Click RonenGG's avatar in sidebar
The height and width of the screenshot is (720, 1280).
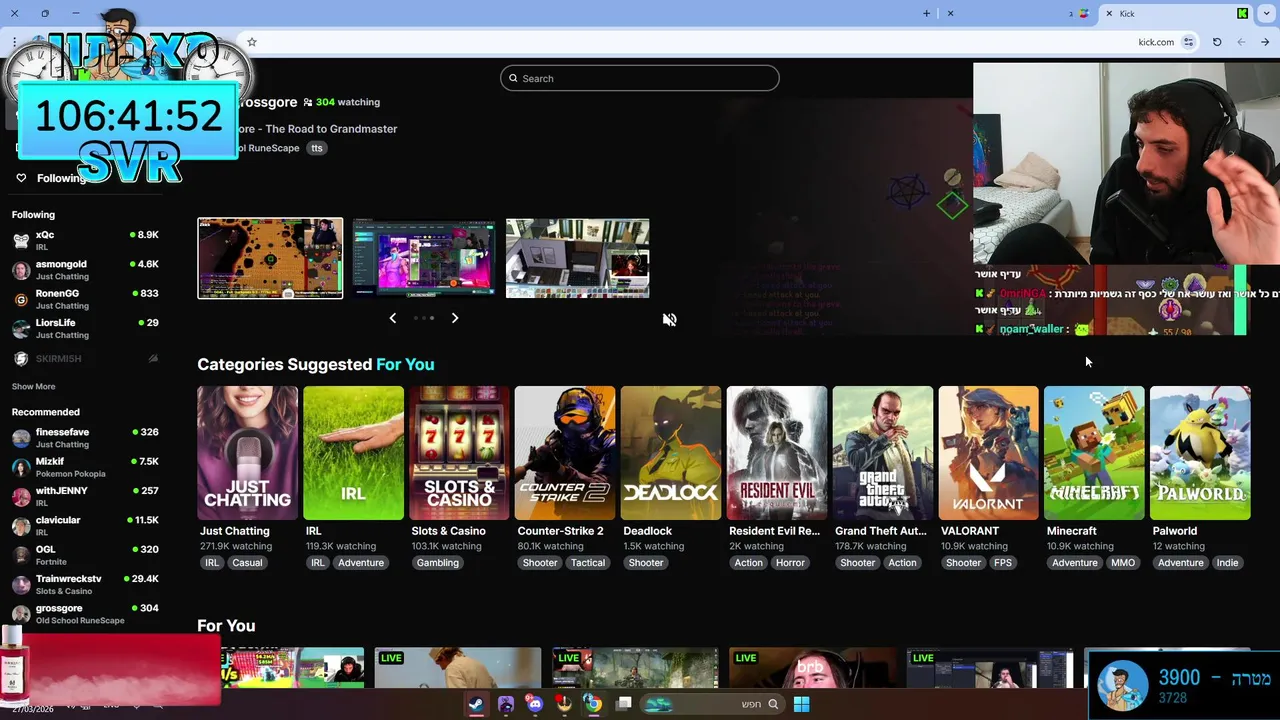21,300
